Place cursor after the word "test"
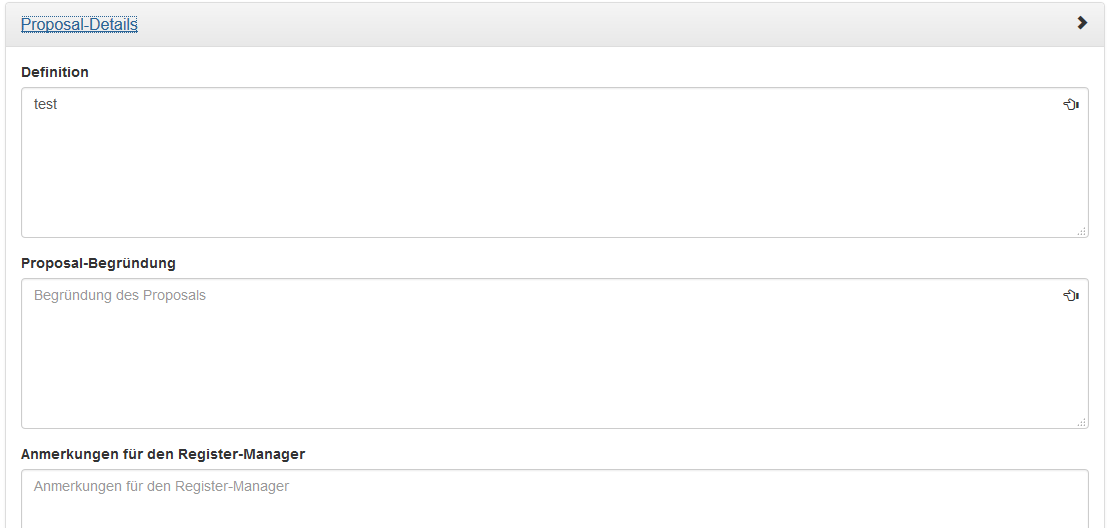1111x528 pixels. coord(58,104)
